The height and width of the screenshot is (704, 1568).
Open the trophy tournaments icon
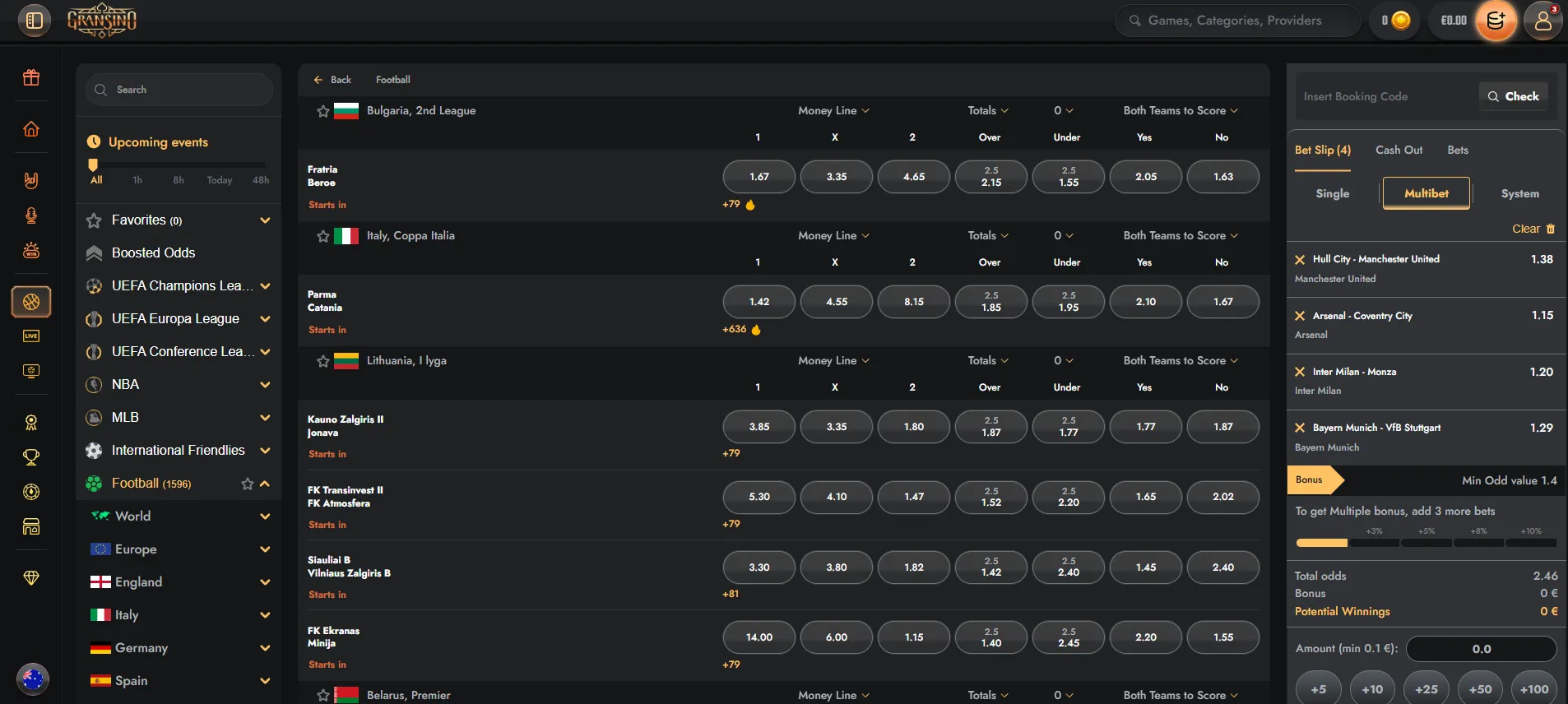pos(31,457)
